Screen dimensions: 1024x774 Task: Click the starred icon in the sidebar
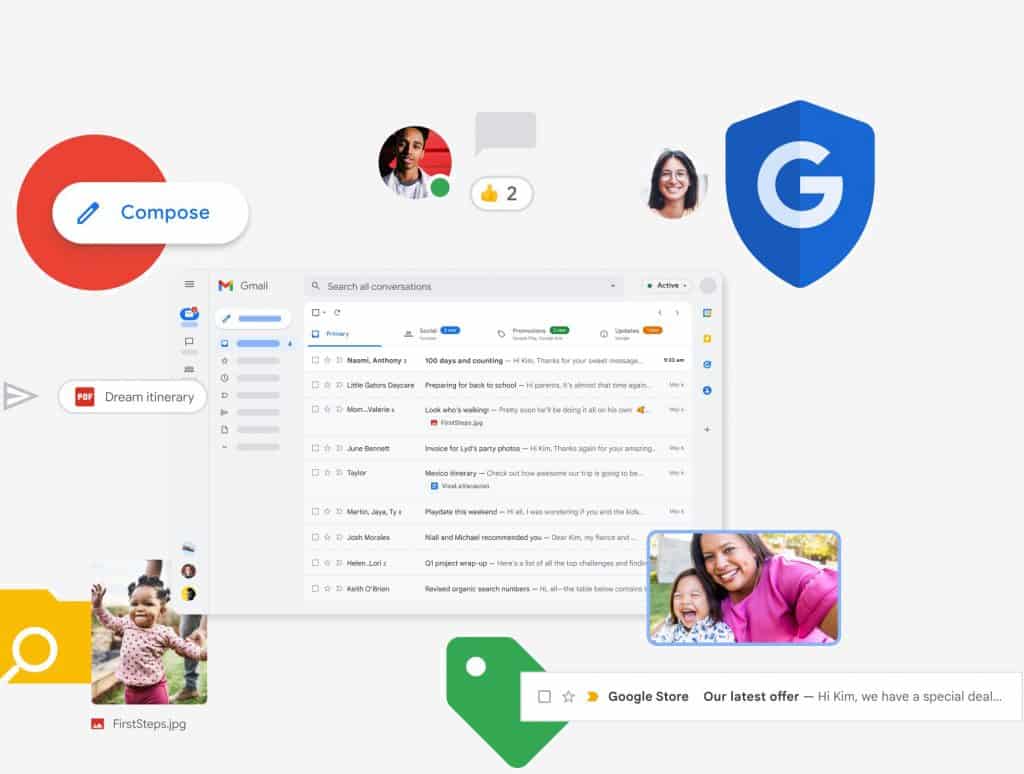(225, 361)
